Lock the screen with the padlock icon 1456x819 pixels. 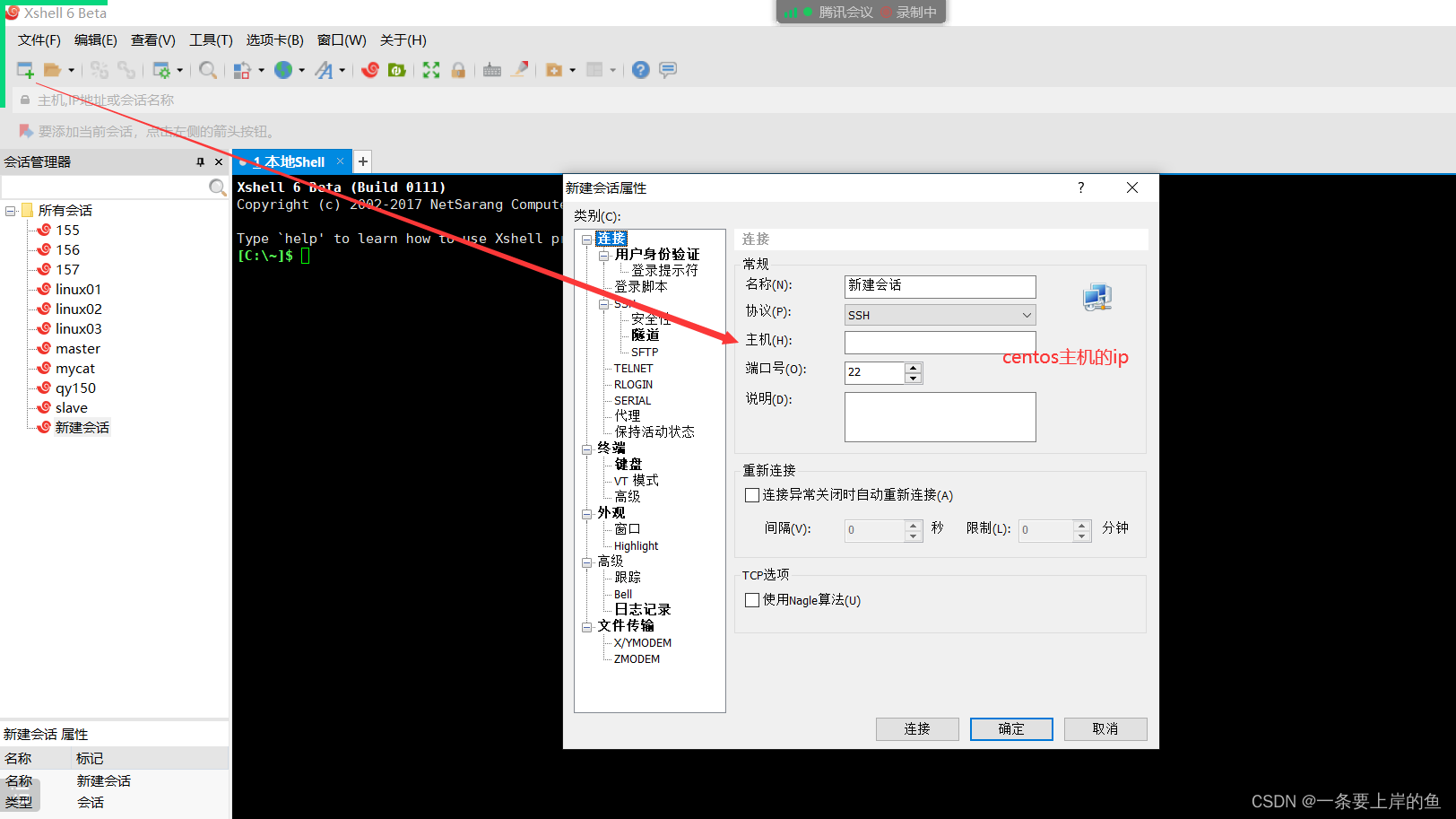click(458, 70)
